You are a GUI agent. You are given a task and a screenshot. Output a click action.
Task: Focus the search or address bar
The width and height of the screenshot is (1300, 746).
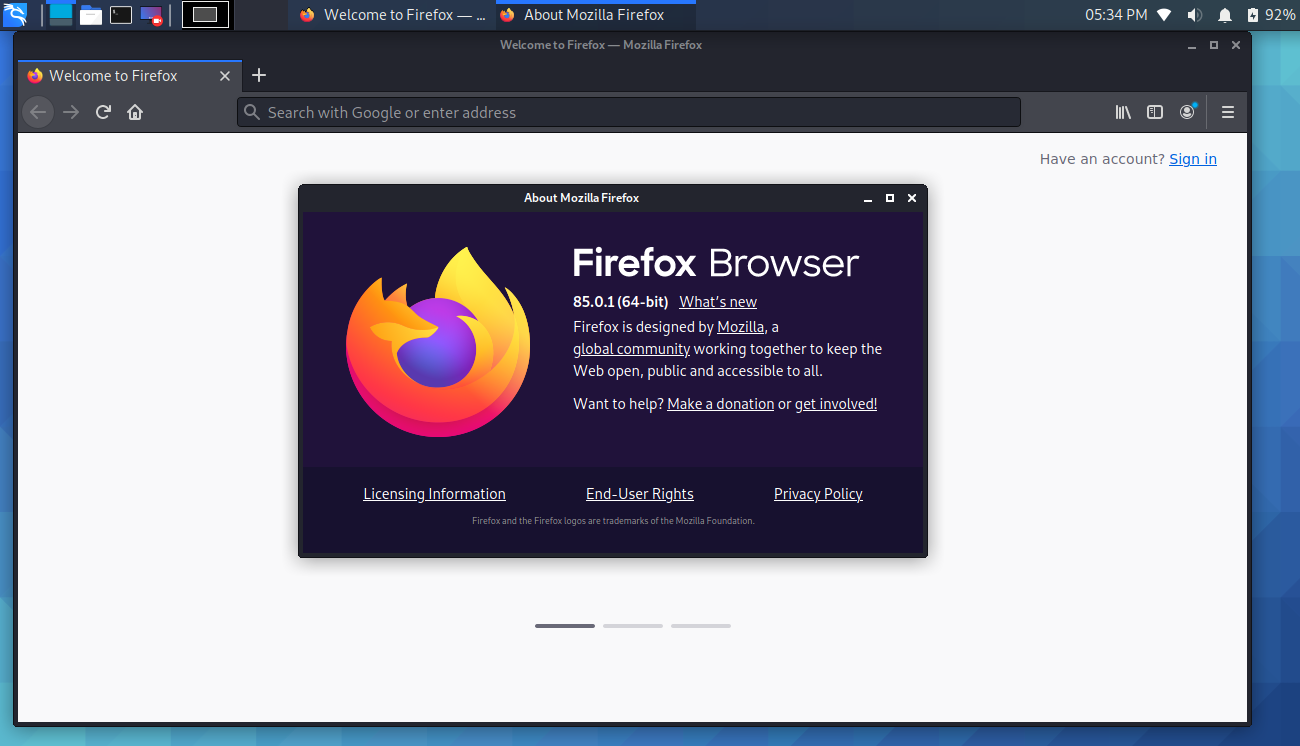tap(629, 112)
